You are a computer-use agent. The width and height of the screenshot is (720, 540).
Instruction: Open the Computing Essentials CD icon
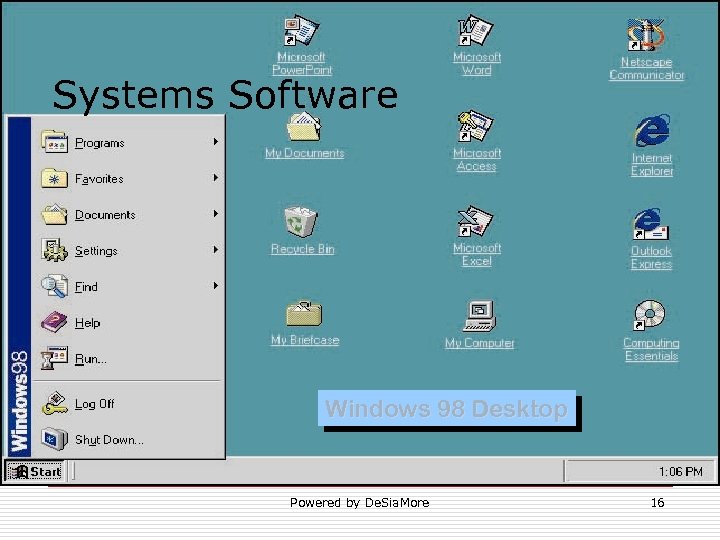(649, 315)
